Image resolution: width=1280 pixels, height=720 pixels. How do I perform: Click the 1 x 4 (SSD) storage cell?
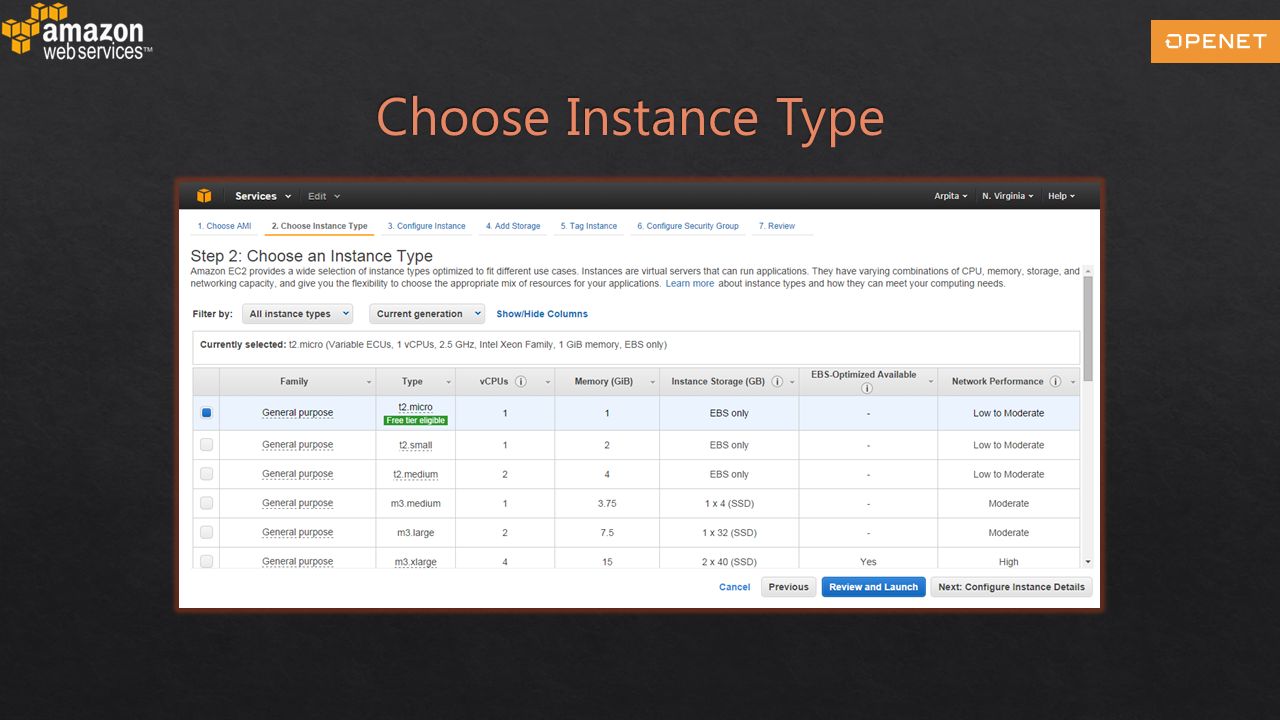point(729,503)
